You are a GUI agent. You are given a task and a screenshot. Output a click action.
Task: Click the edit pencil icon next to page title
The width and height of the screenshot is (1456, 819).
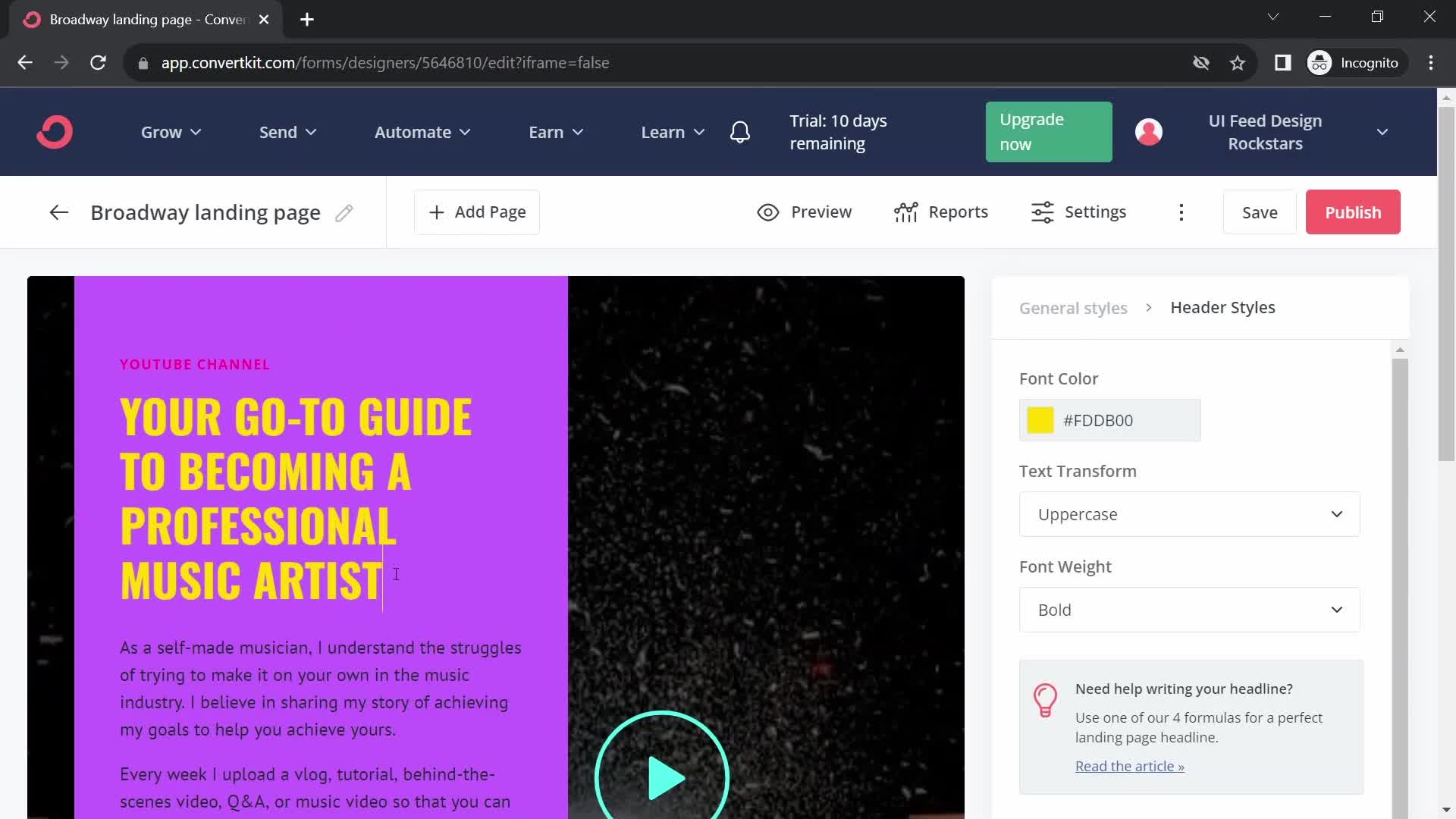click(343, 212)
